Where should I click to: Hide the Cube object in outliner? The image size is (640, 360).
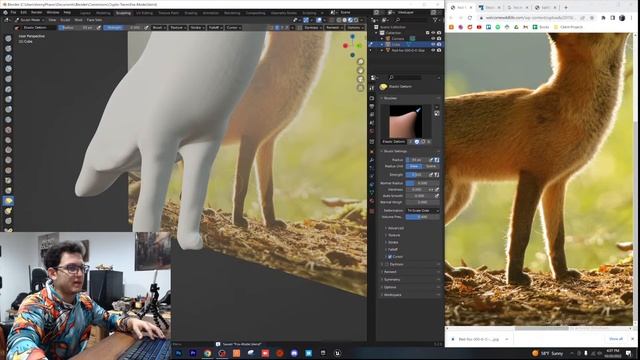pyautogui.click(x=433, y=44)
